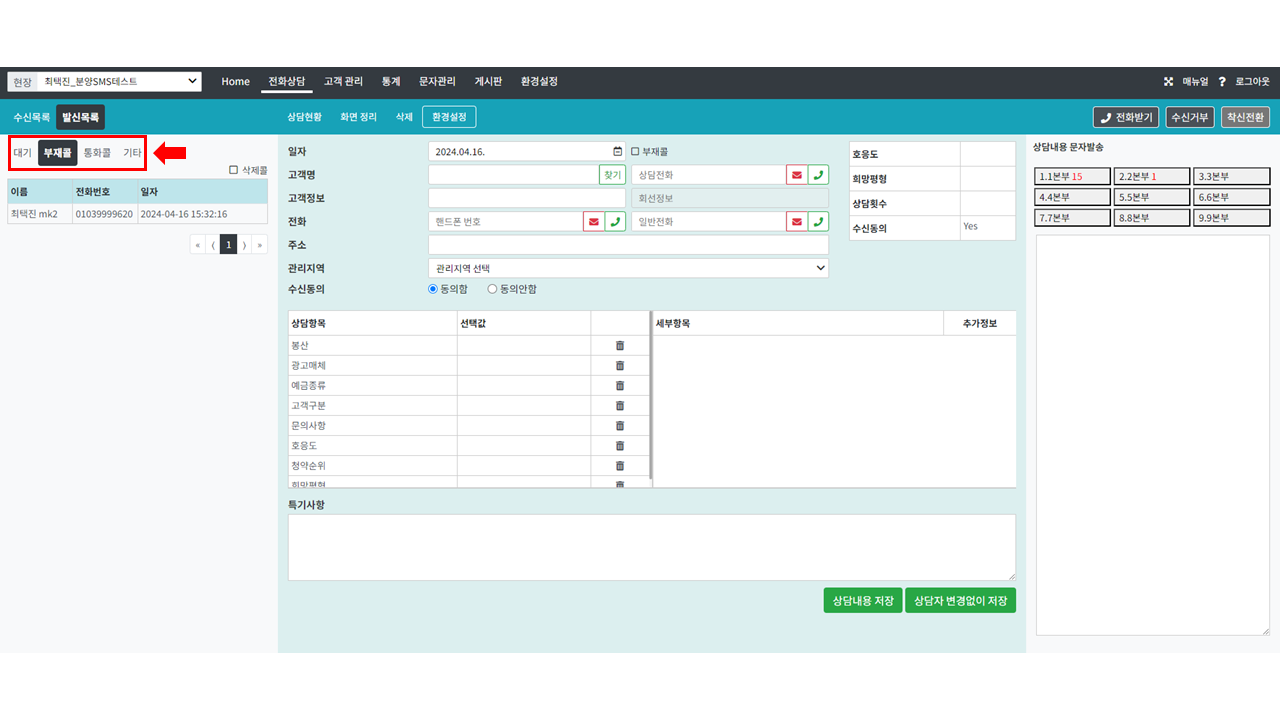The height and width of the screenshot is (720, 1280).
Task: Click the red envelope icon beside 상담전화
Action: (x=796, y=175)
